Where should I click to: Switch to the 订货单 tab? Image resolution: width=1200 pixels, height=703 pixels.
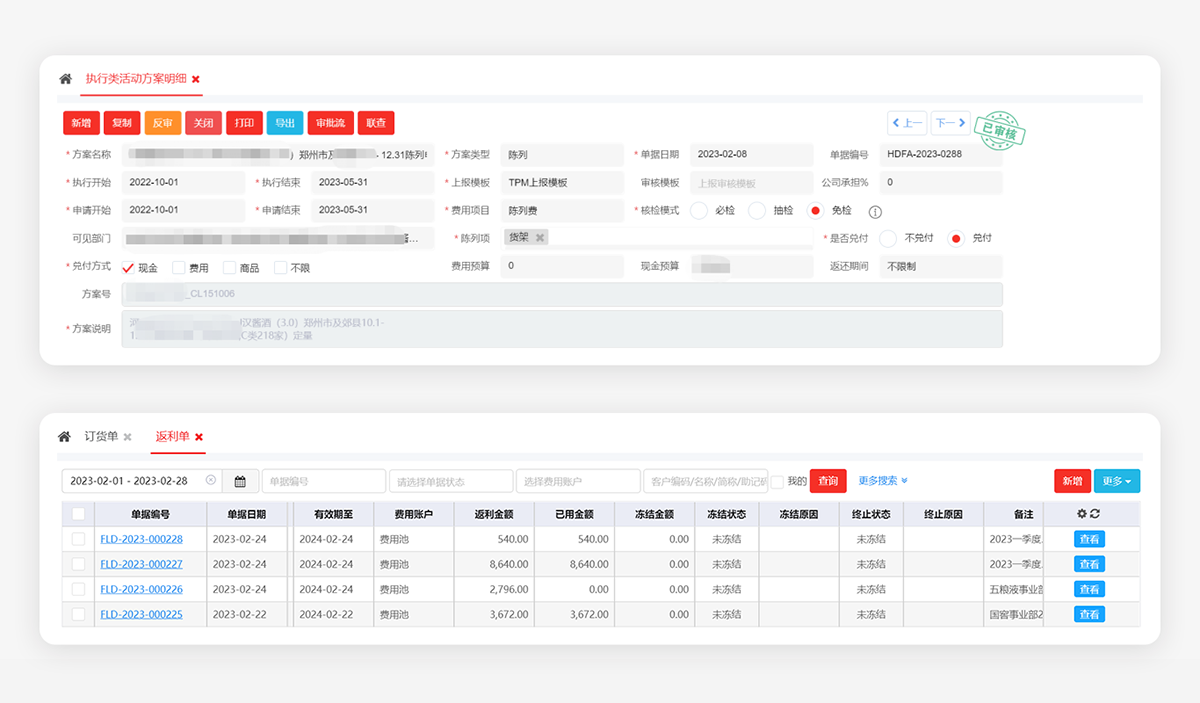coord(101,437)
